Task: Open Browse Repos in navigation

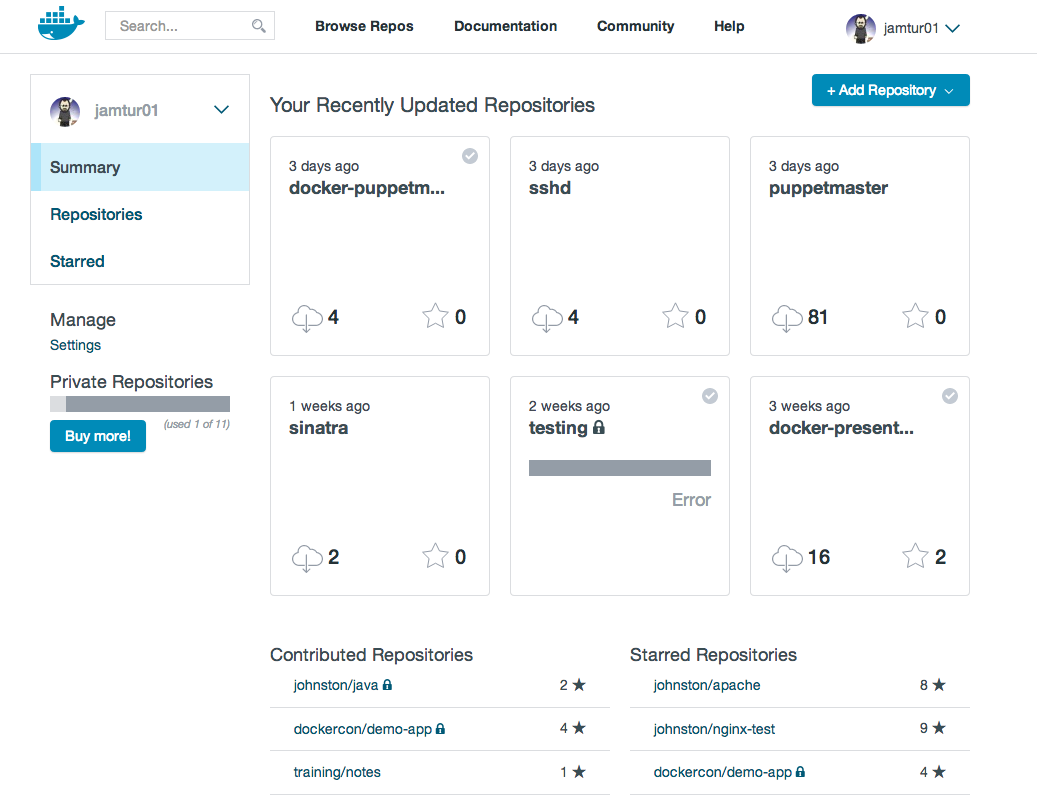Action: (x=364, y=26)
